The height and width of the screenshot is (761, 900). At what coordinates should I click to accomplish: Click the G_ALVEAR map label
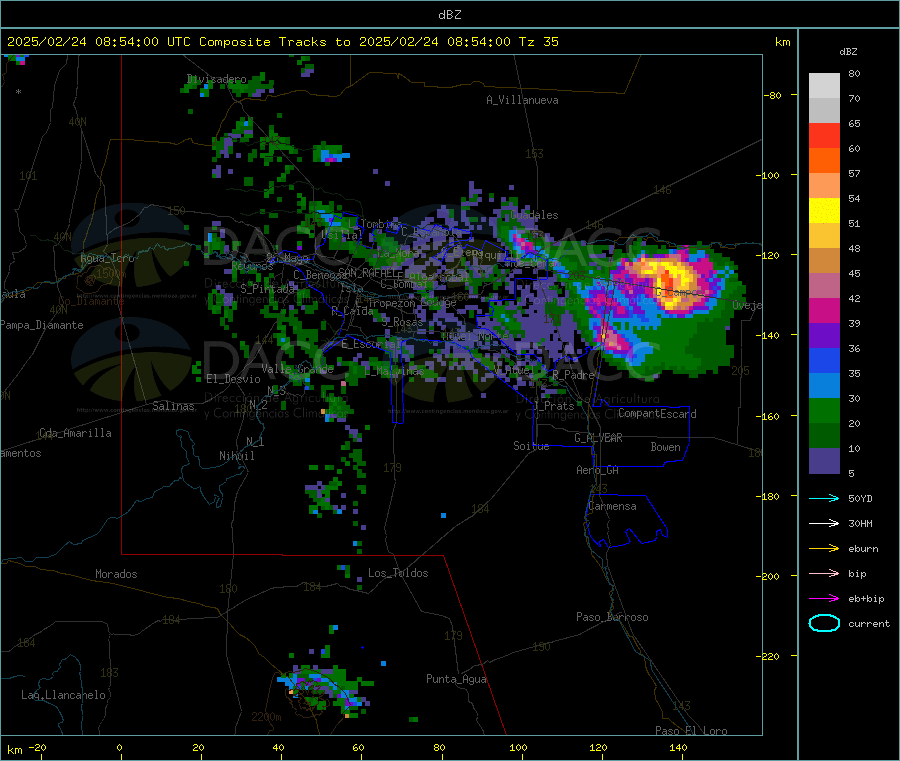(598, 438)
